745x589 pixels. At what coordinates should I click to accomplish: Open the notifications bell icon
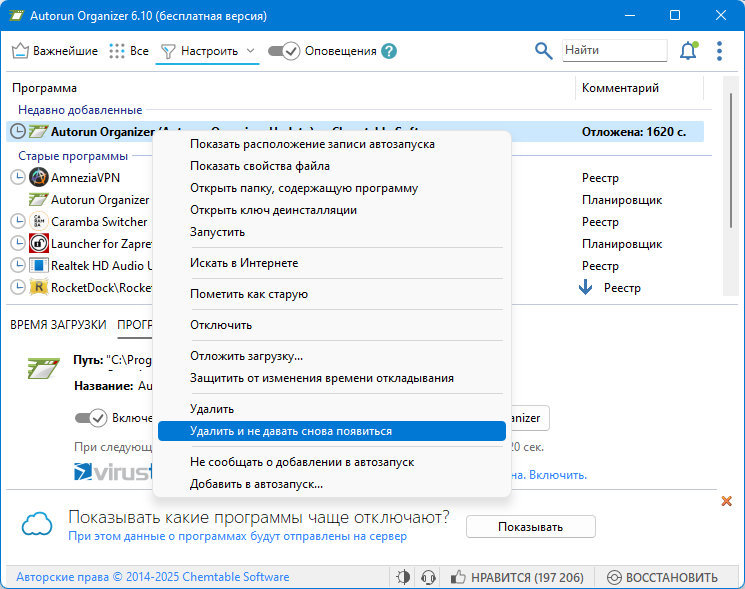(x=688, y=51)
